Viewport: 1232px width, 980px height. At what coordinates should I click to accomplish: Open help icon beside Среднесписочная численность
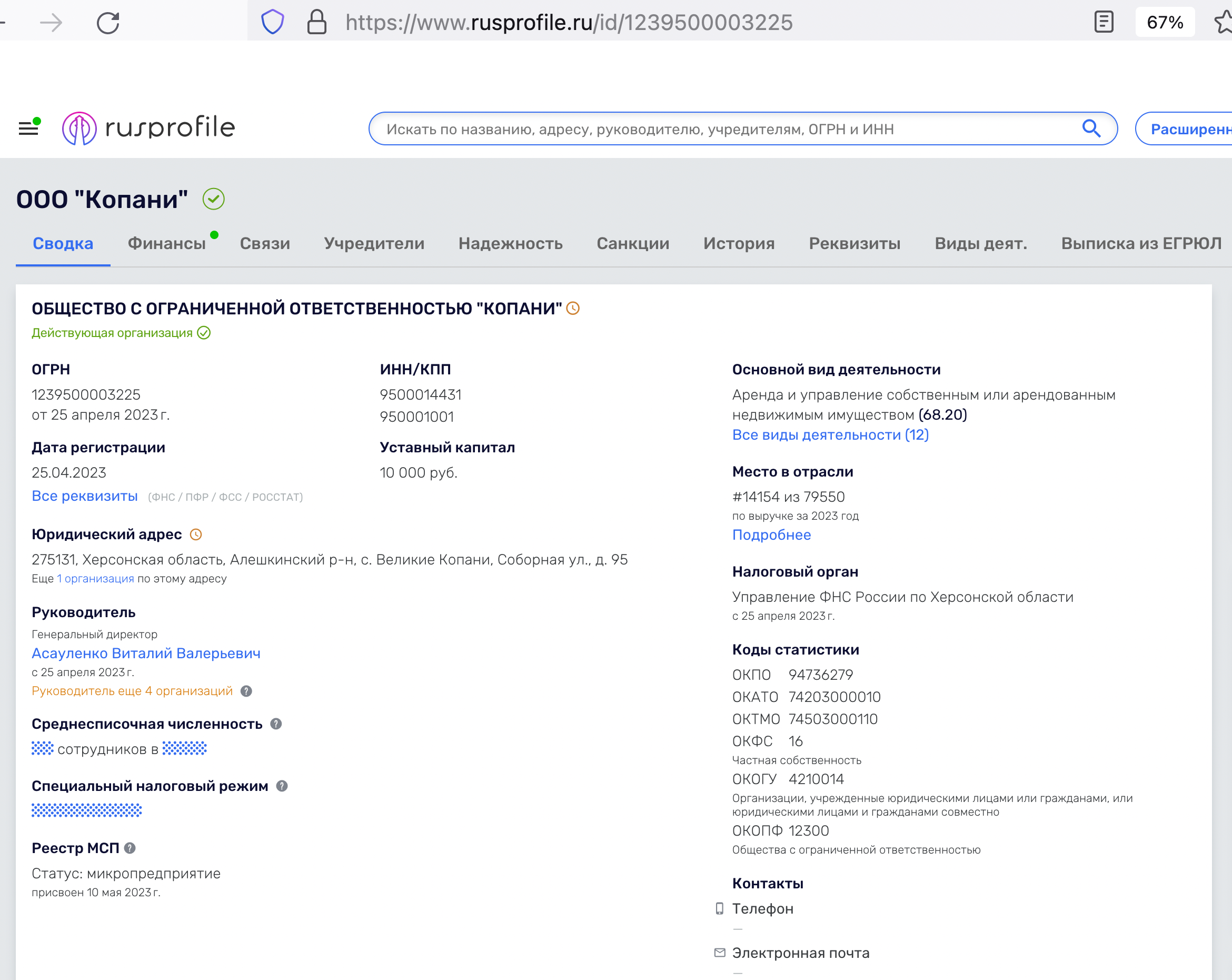tap(276, 724)
